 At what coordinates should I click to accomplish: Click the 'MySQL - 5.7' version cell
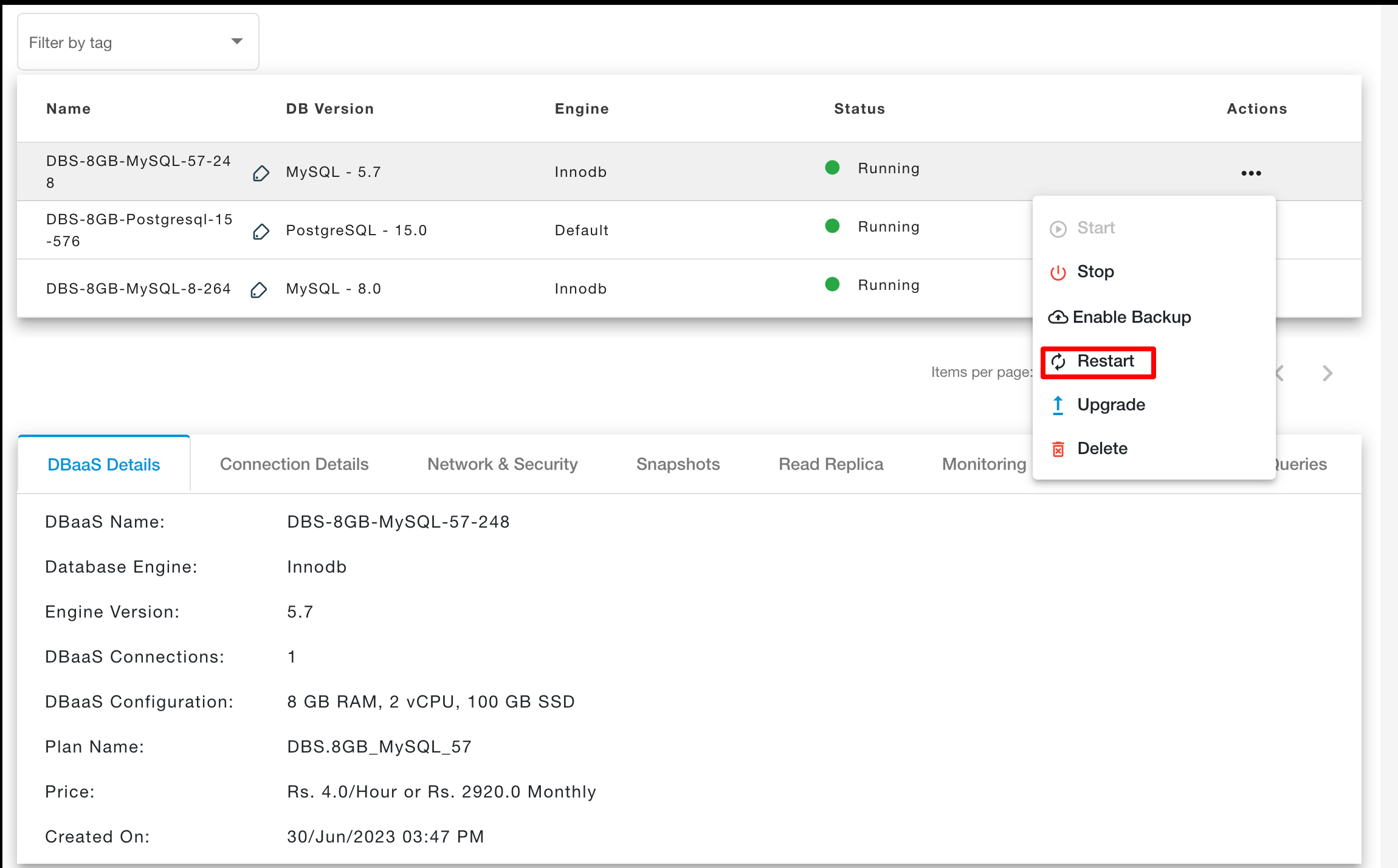tap(333, 172)
